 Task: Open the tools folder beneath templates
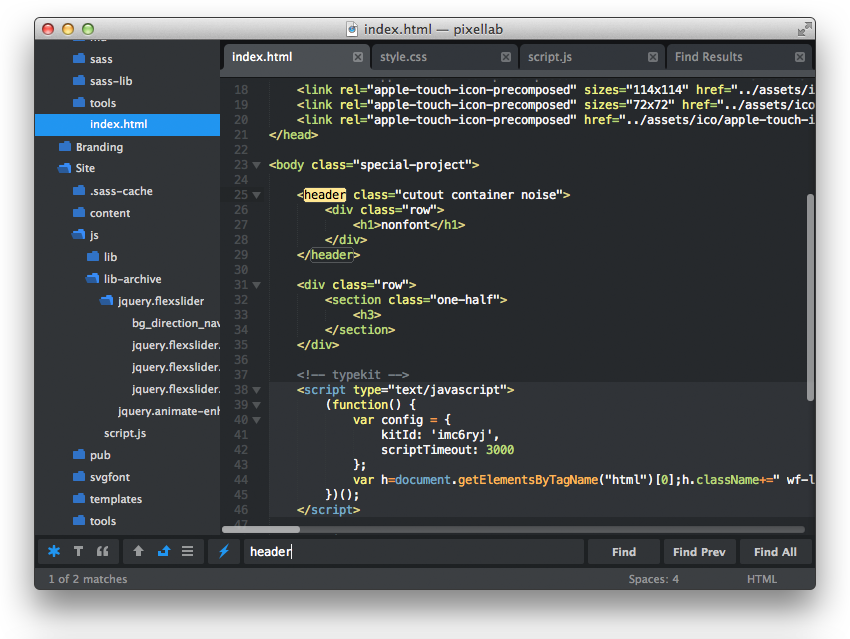103,520
